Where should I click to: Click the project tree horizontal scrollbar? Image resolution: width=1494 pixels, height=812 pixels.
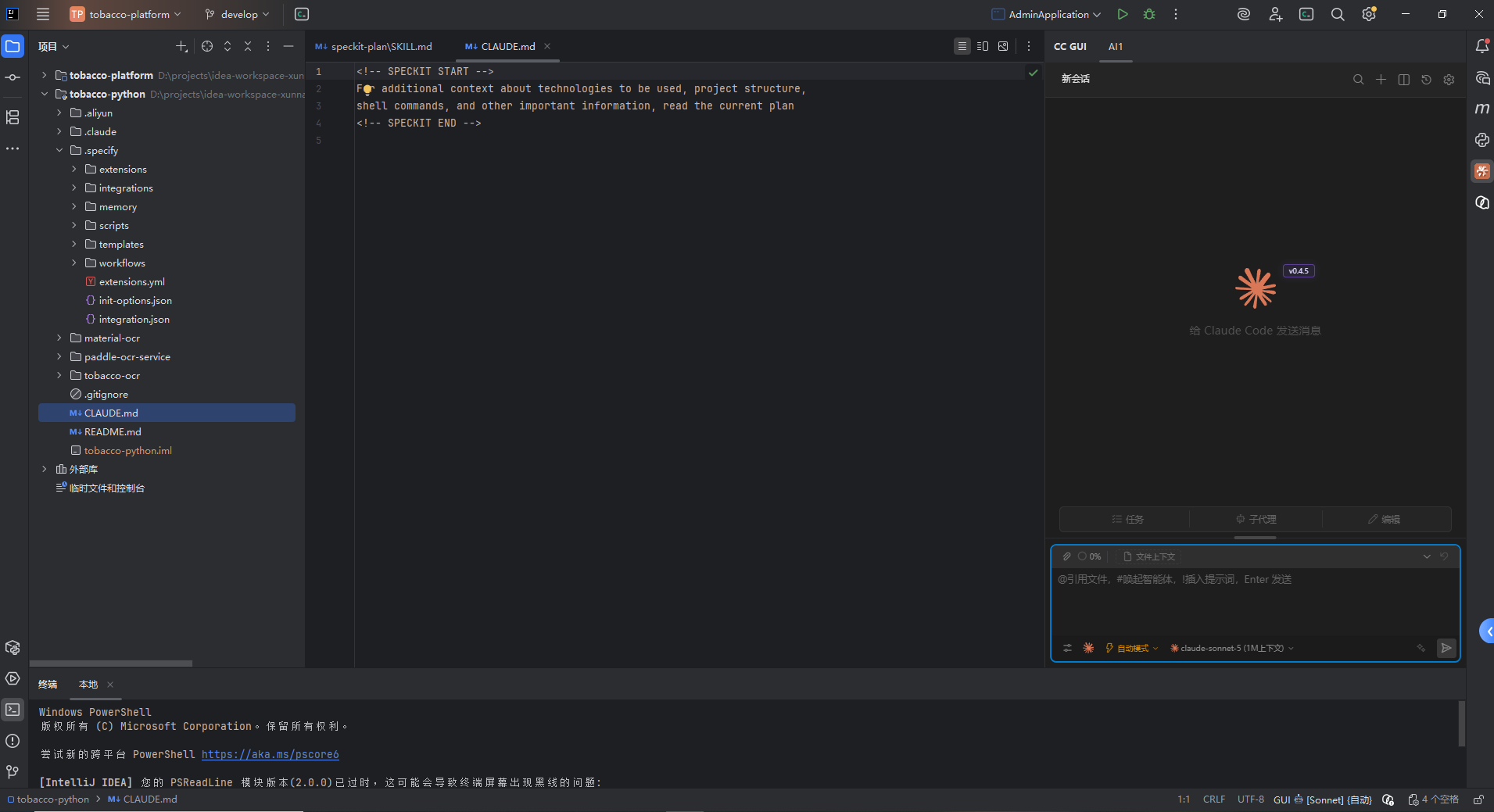111,664
